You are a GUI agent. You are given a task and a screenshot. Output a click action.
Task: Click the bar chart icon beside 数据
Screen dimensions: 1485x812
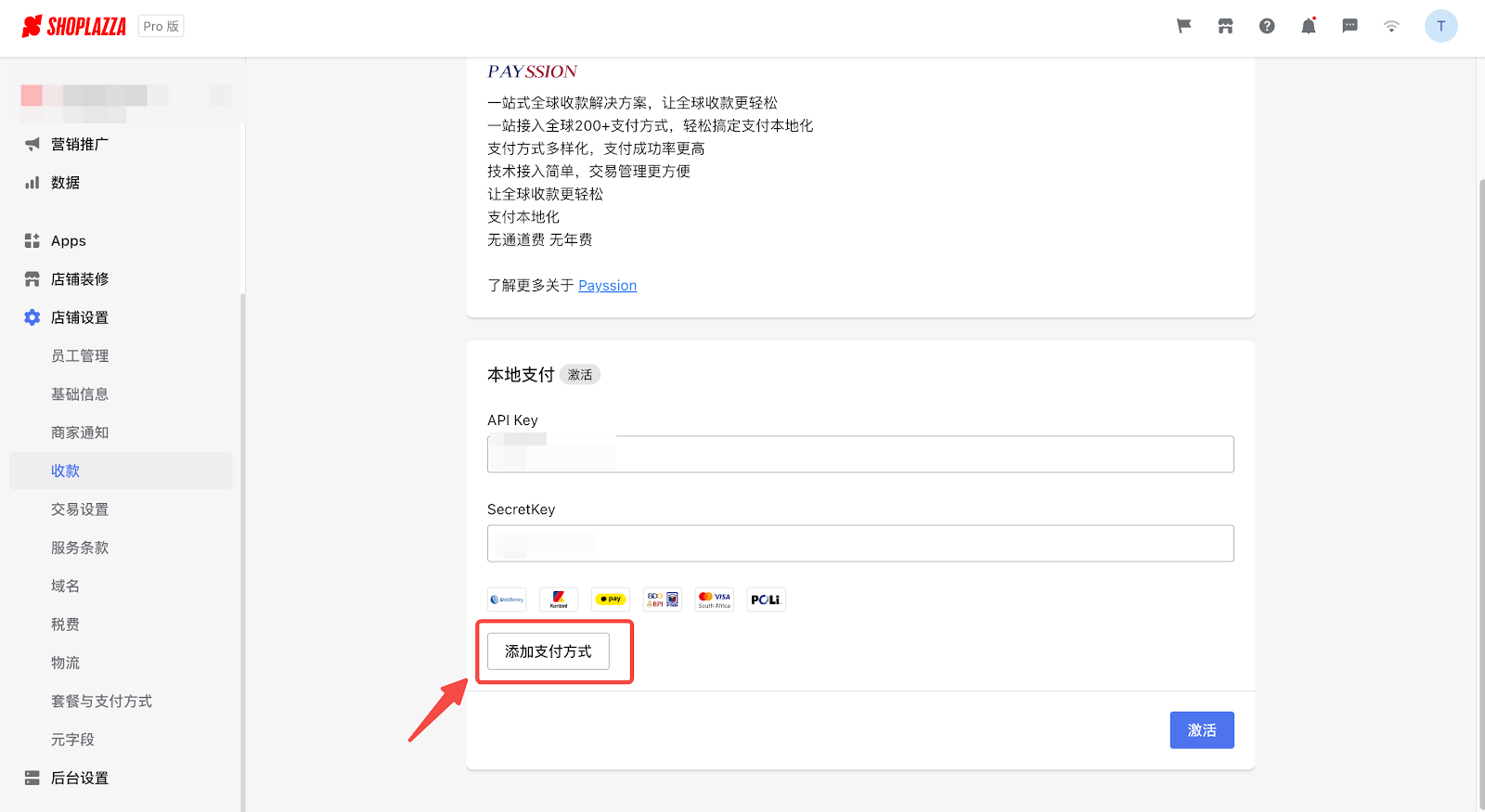(32, 183)
